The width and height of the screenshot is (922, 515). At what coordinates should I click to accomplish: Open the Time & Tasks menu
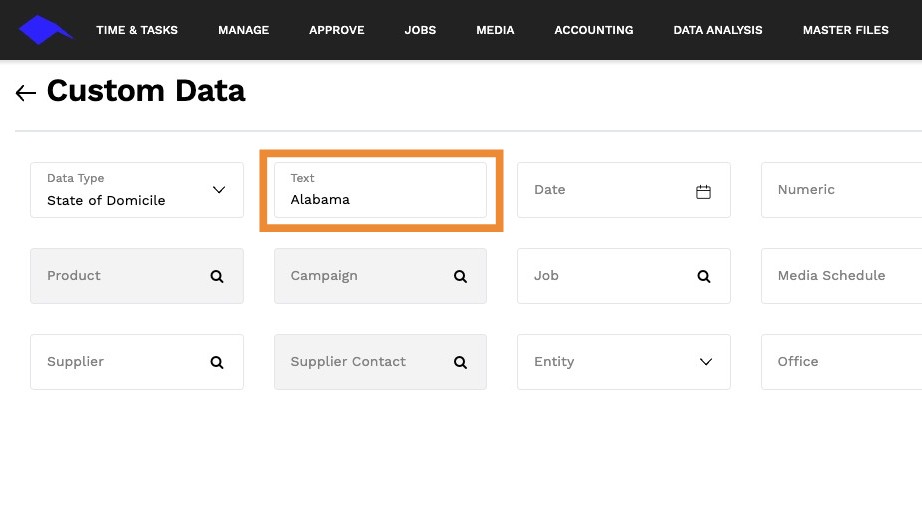click(x=137, y=30)
